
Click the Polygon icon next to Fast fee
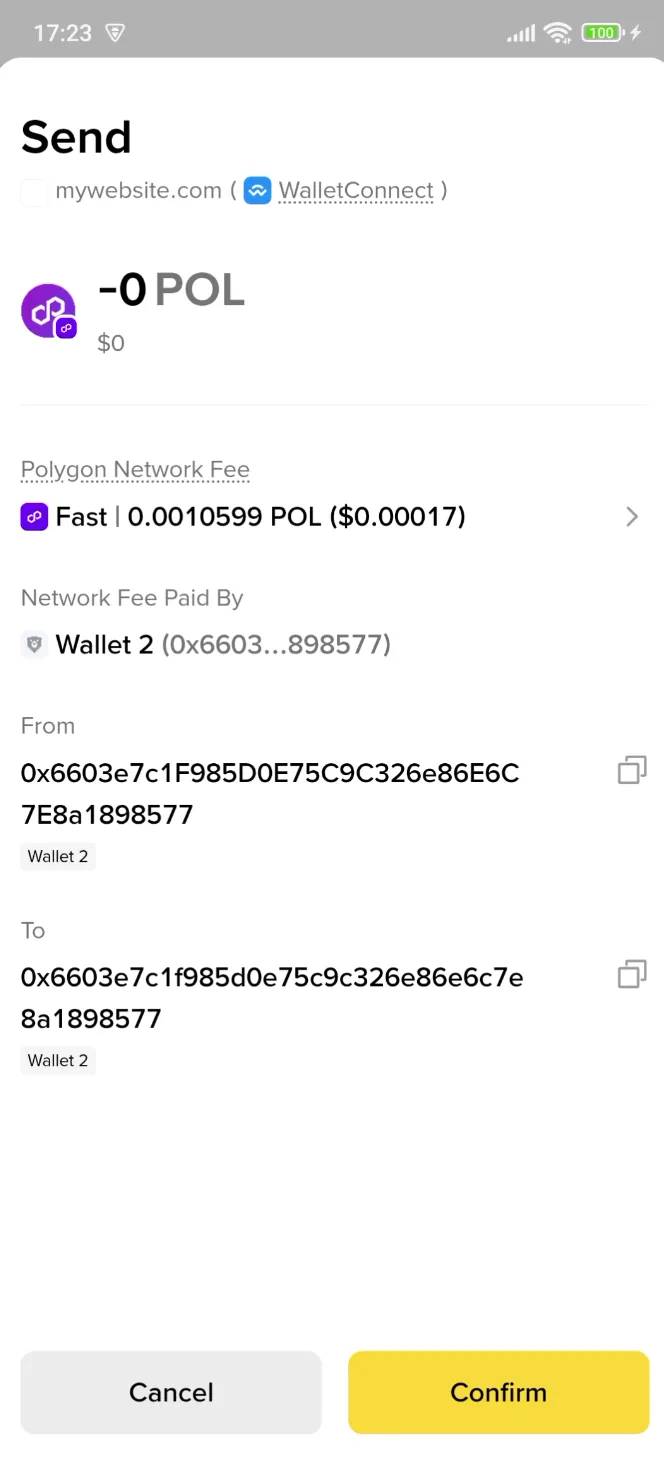point(34,516)
